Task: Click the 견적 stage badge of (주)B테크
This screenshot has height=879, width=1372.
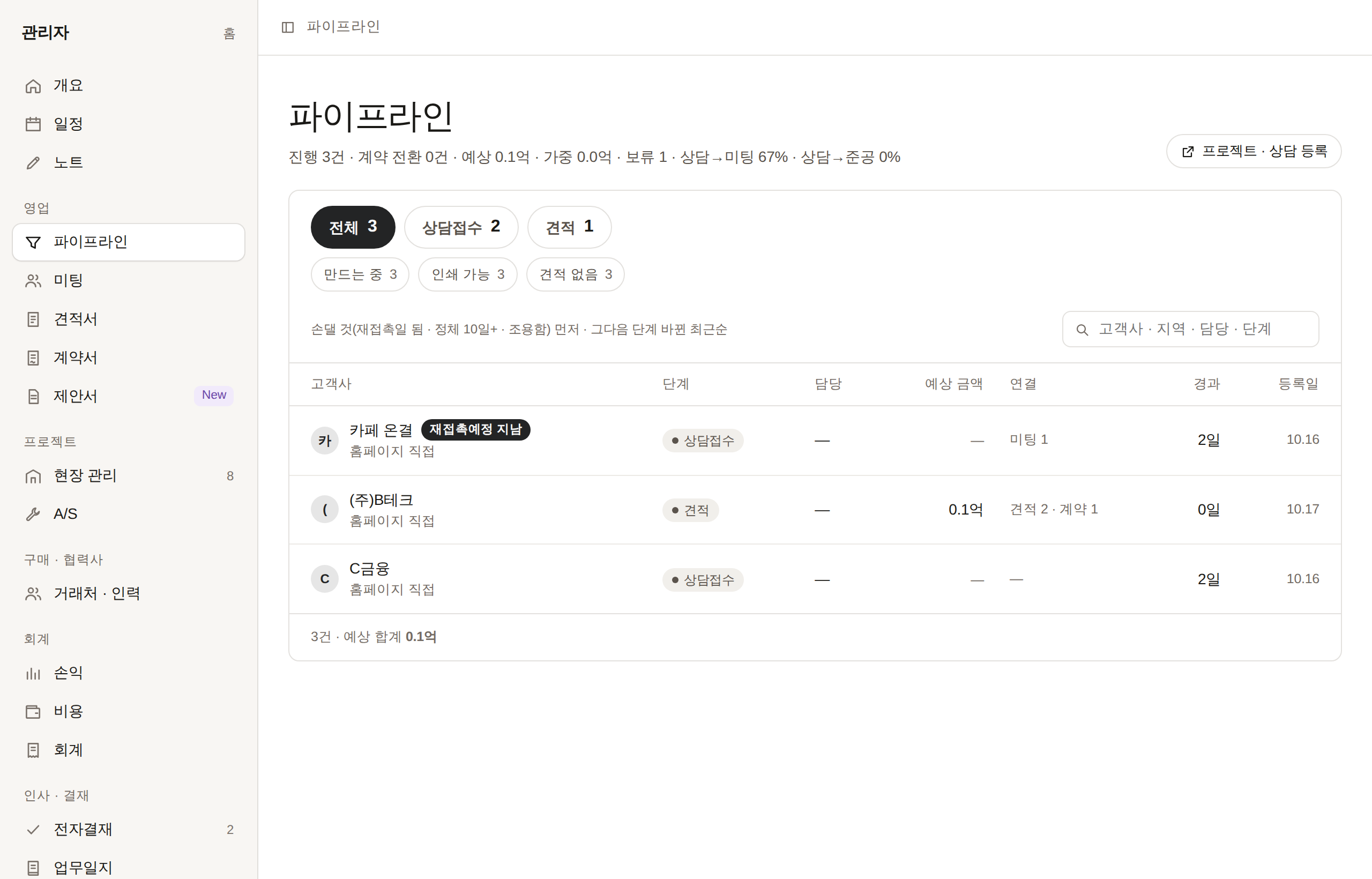Action: click(691, 510)
